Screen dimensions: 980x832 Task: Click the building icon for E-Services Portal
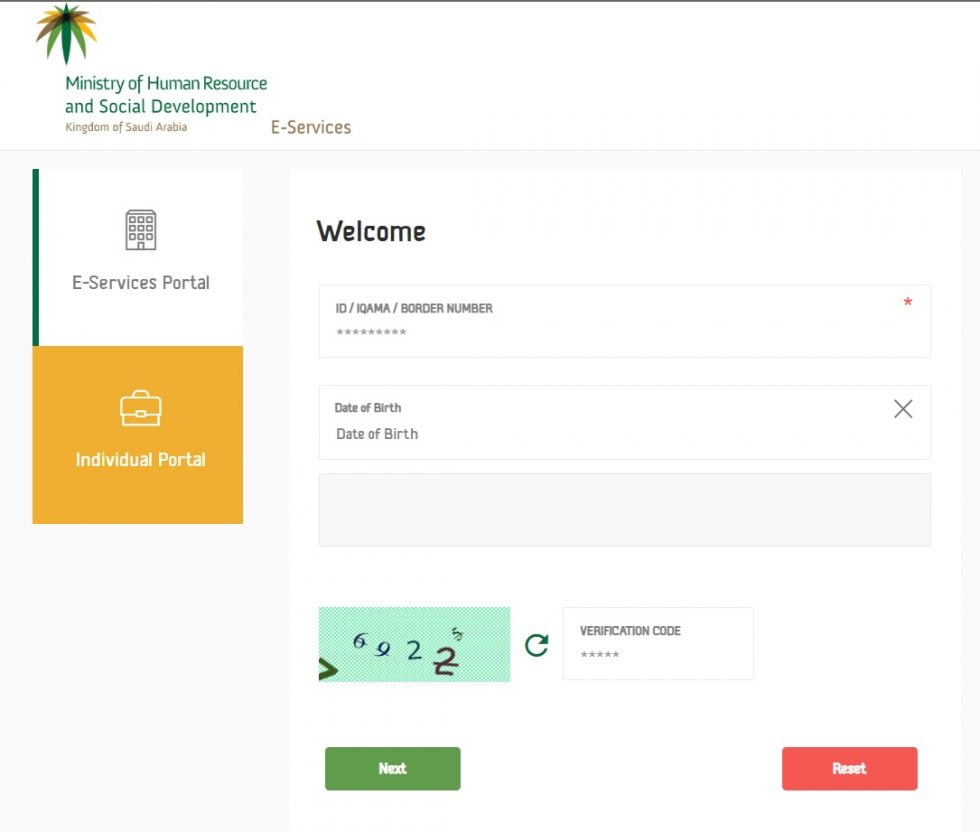click(140, 230)
